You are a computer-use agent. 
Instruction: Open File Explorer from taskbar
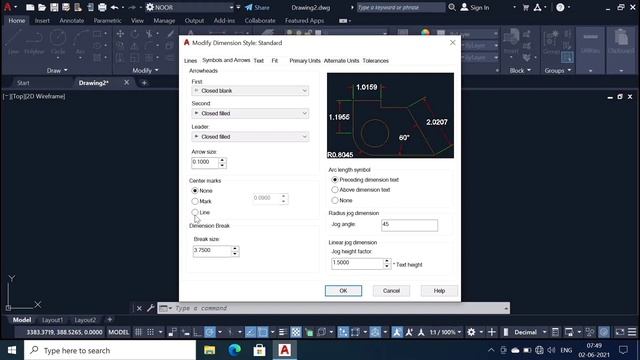[209, 350]
